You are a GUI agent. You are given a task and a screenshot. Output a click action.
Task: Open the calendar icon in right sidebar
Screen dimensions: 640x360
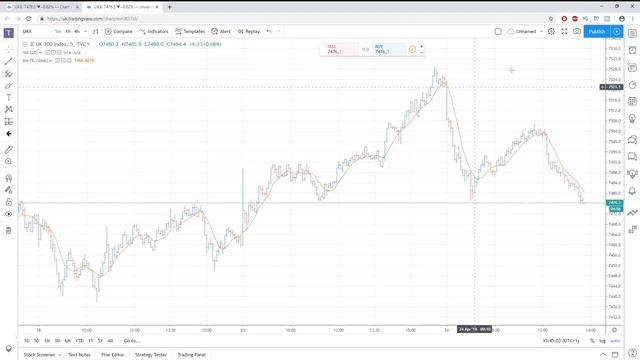632,101
